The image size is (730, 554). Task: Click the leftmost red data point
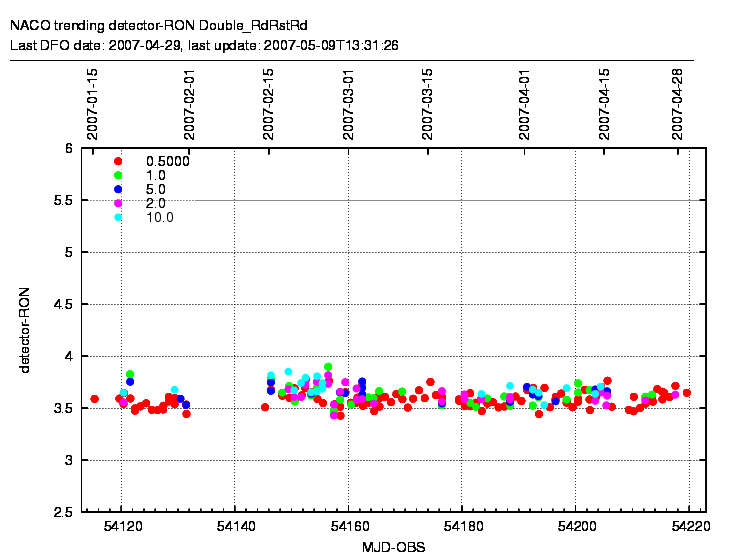point(95,399)
